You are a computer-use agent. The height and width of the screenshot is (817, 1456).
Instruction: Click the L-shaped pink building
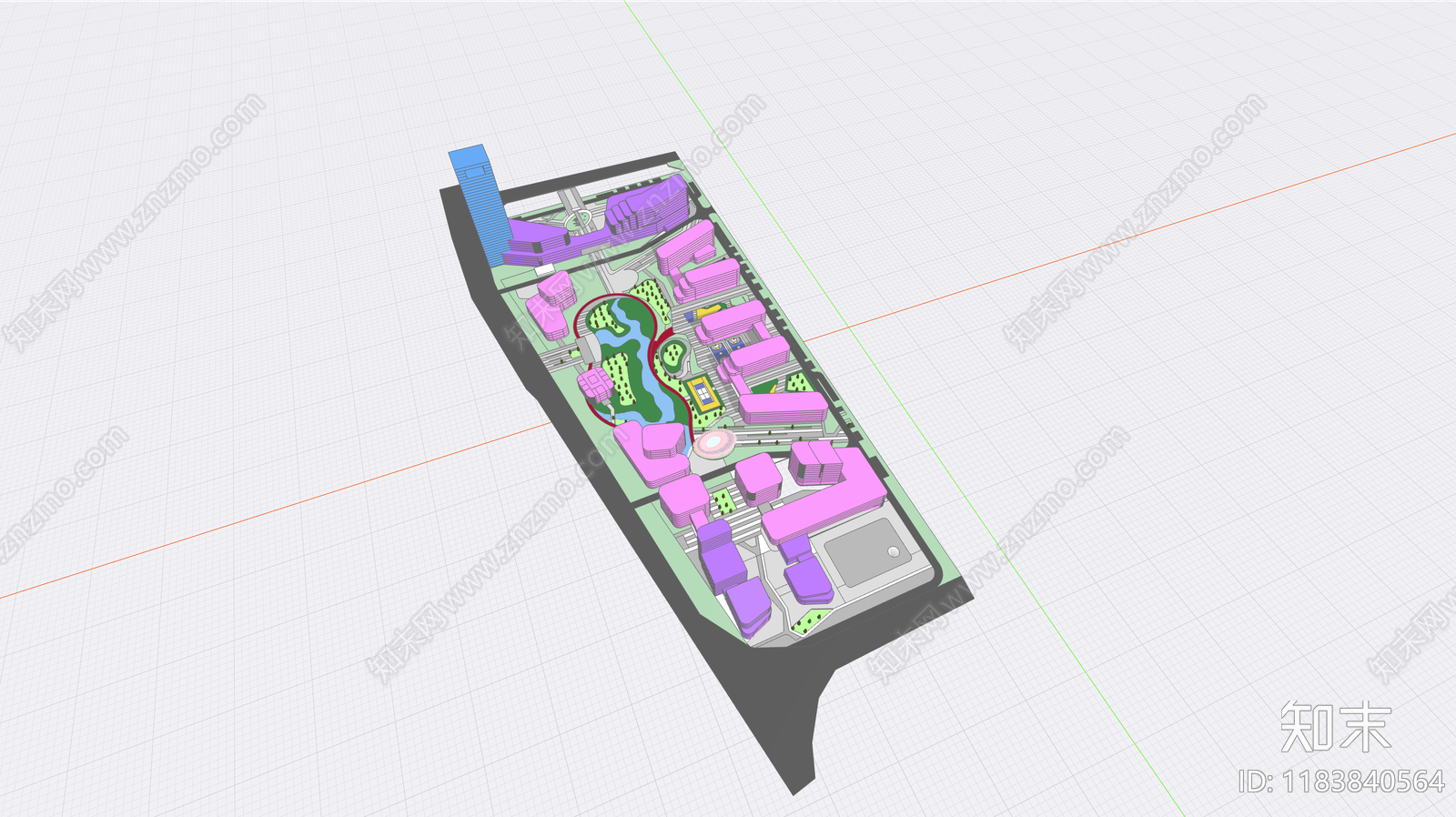coord(824,499)
